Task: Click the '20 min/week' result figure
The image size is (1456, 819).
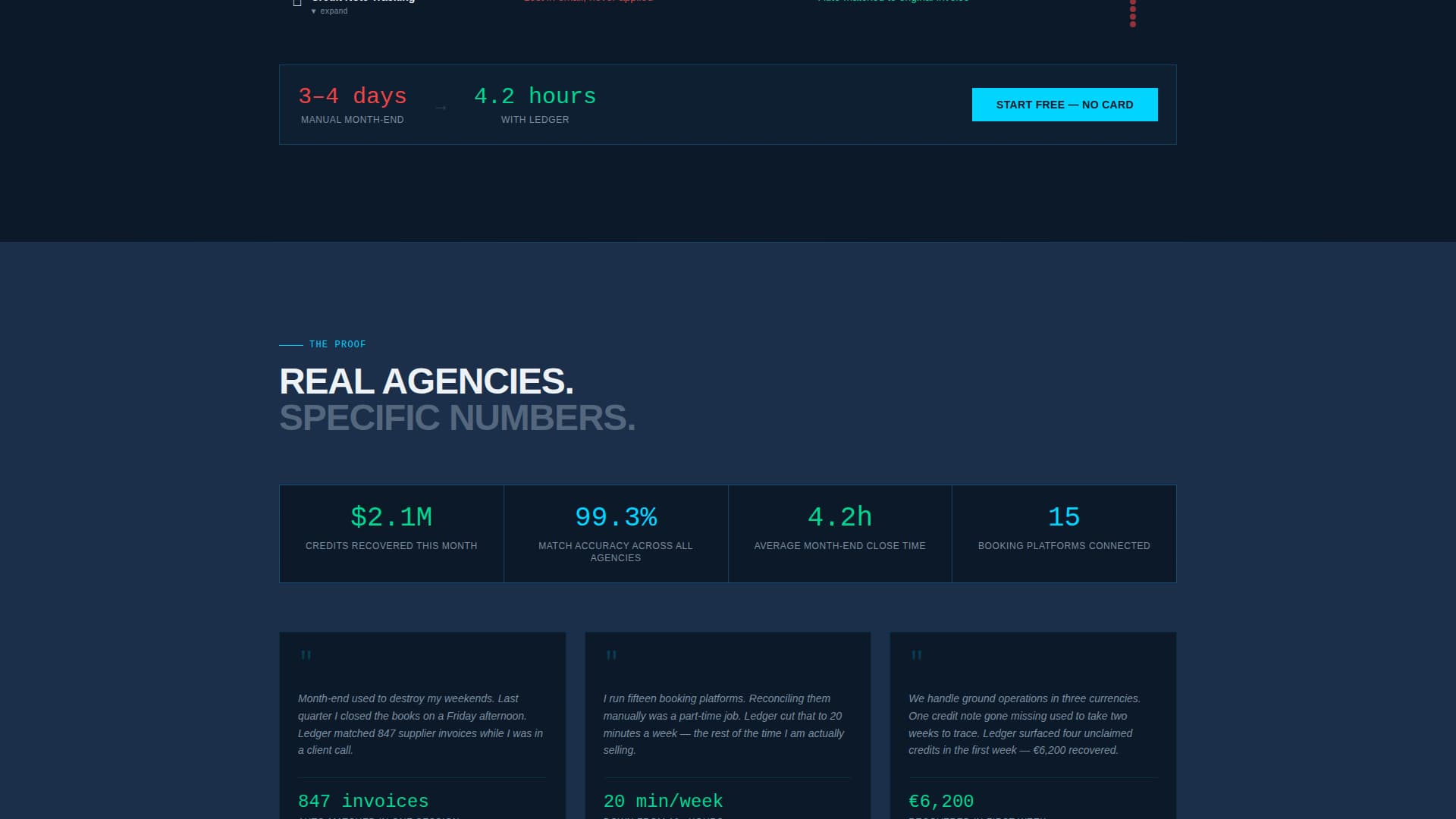Action: click(x=663, y=802)
